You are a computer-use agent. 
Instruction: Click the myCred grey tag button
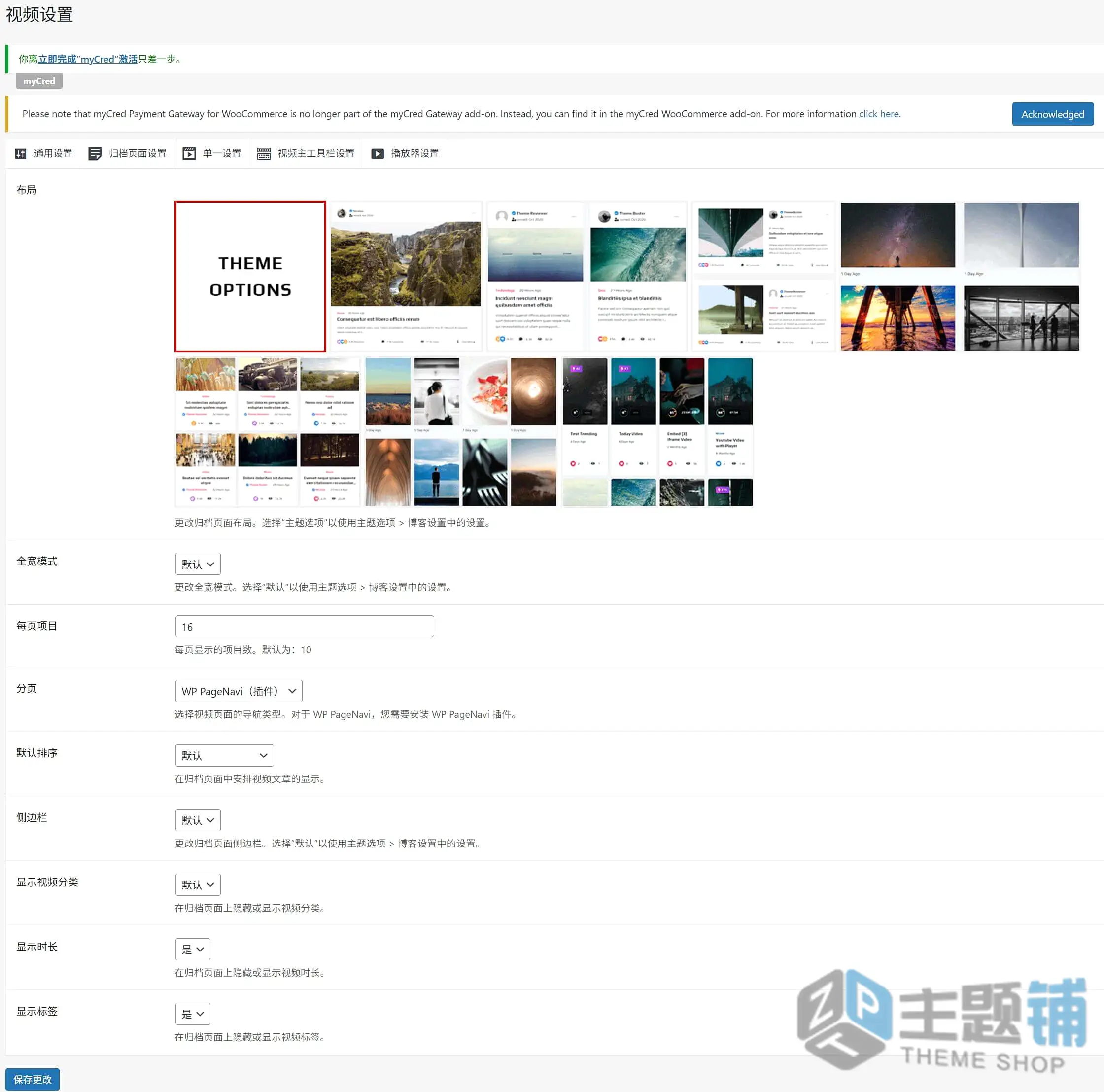click(x=39, y=81)
